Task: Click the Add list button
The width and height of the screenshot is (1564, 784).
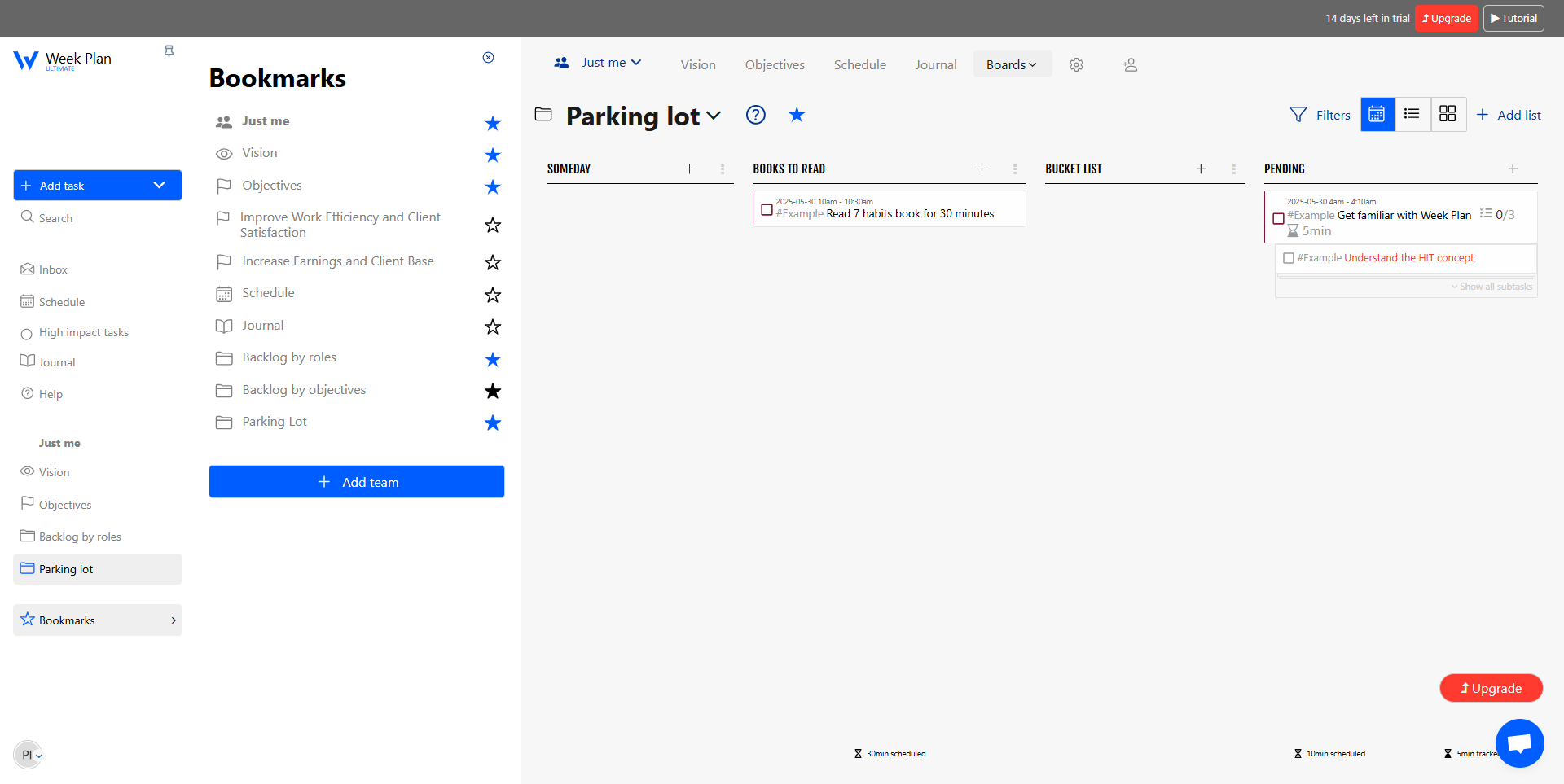Action: tap(1509, 115)
